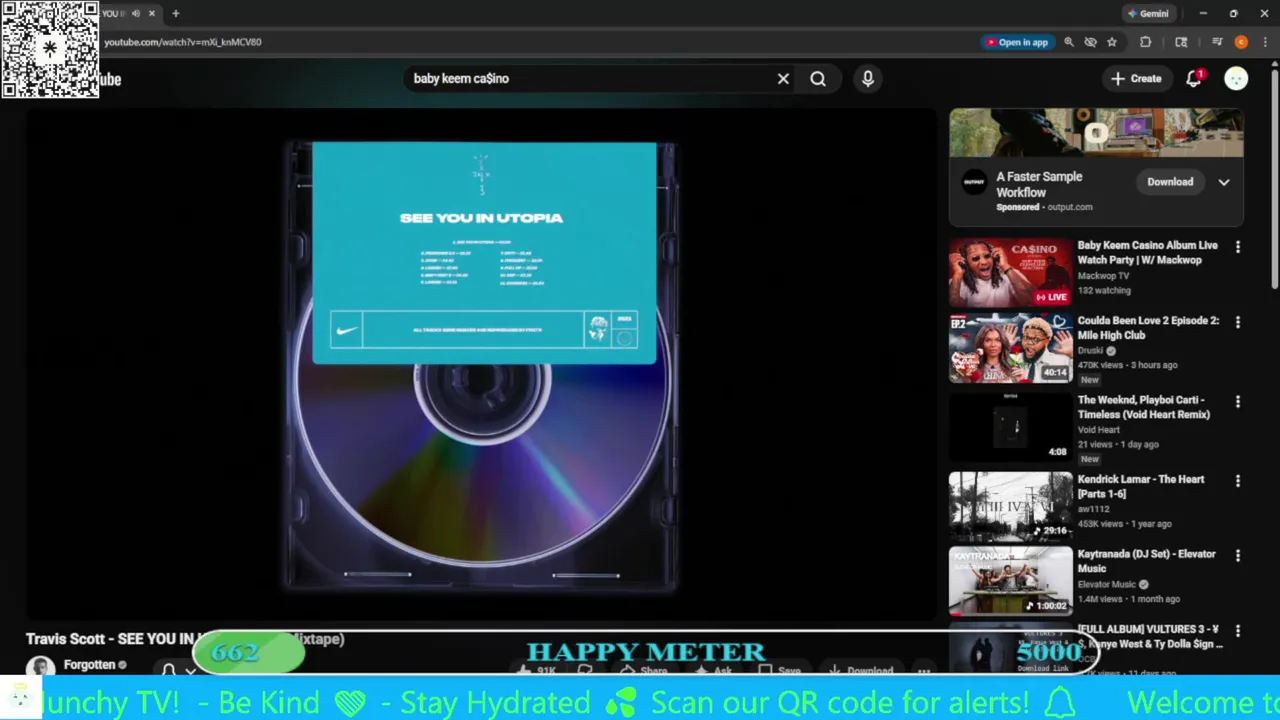Clear the search text with X
The width and height of the screenshot is (1280, 720).
click(783, 79)
